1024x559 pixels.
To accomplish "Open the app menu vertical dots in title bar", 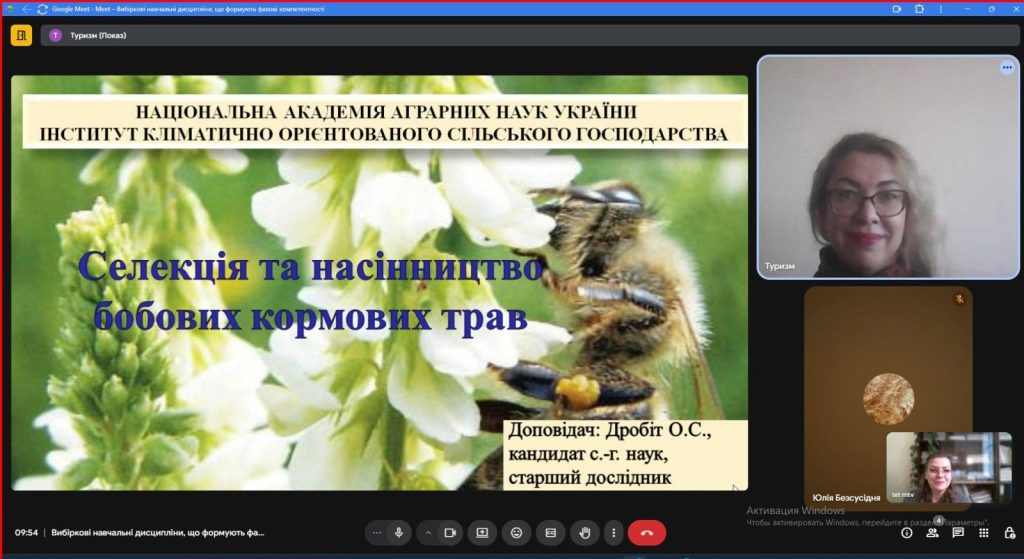I will coord(940,9).
